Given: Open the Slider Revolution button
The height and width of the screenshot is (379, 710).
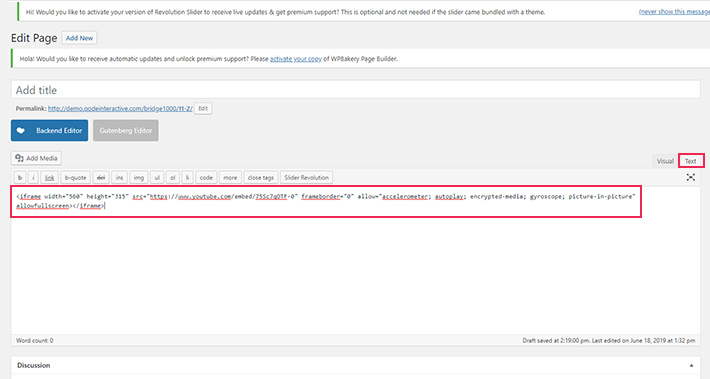Looking at the screenshot, I should click(307, 178).
